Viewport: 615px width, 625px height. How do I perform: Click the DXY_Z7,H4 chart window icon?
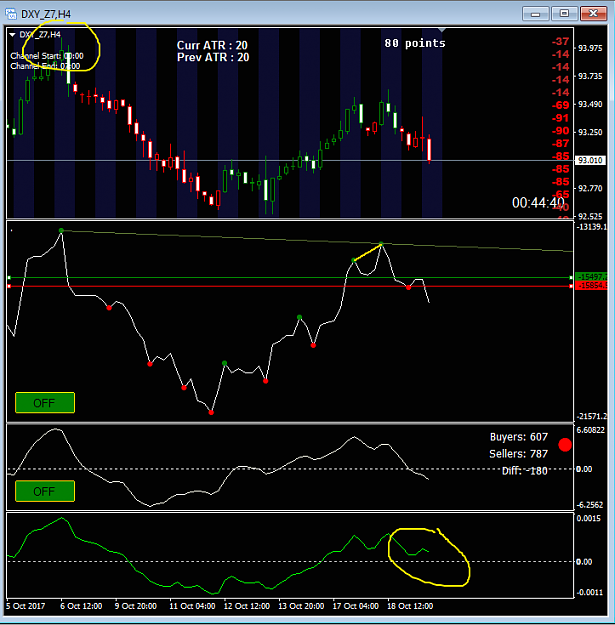(11, 14)
